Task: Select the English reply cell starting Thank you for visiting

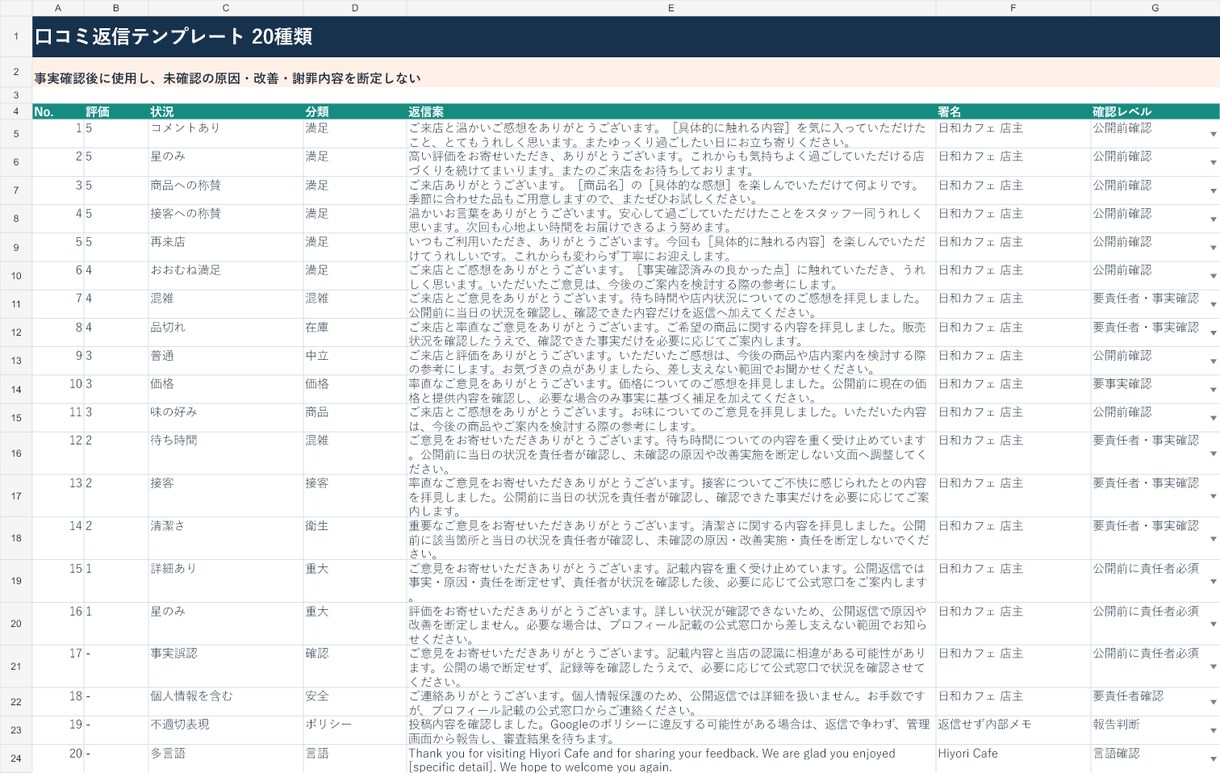Action: pyautogui.click(x=671, y=759)
